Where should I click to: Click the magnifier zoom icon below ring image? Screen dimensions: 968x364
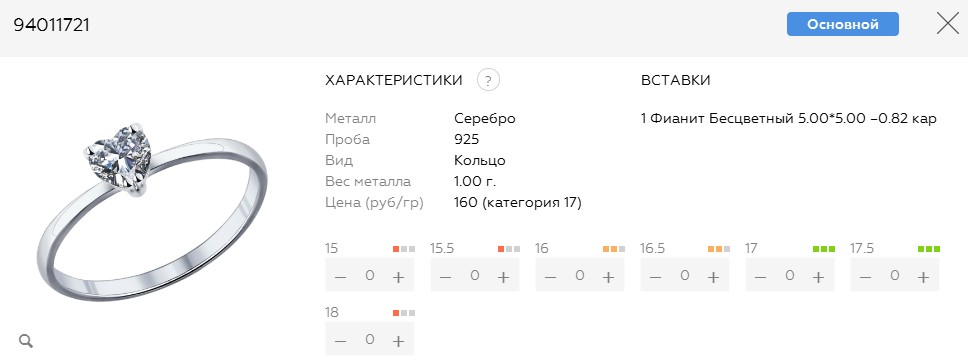[x=26, y=341]
